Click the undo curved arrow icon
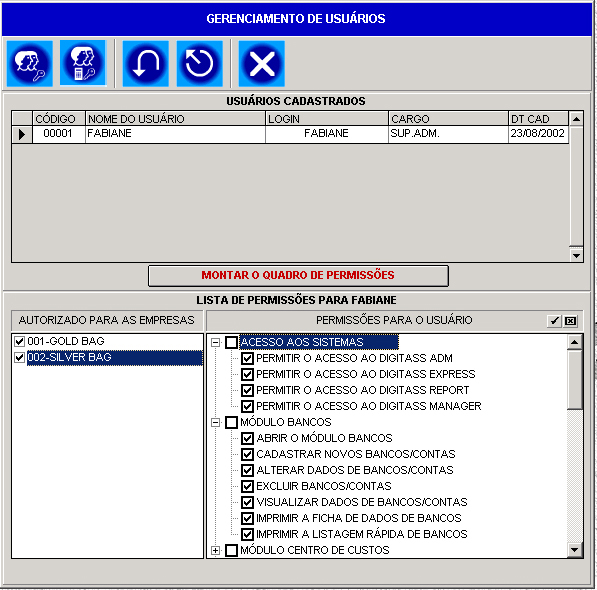 145,64
